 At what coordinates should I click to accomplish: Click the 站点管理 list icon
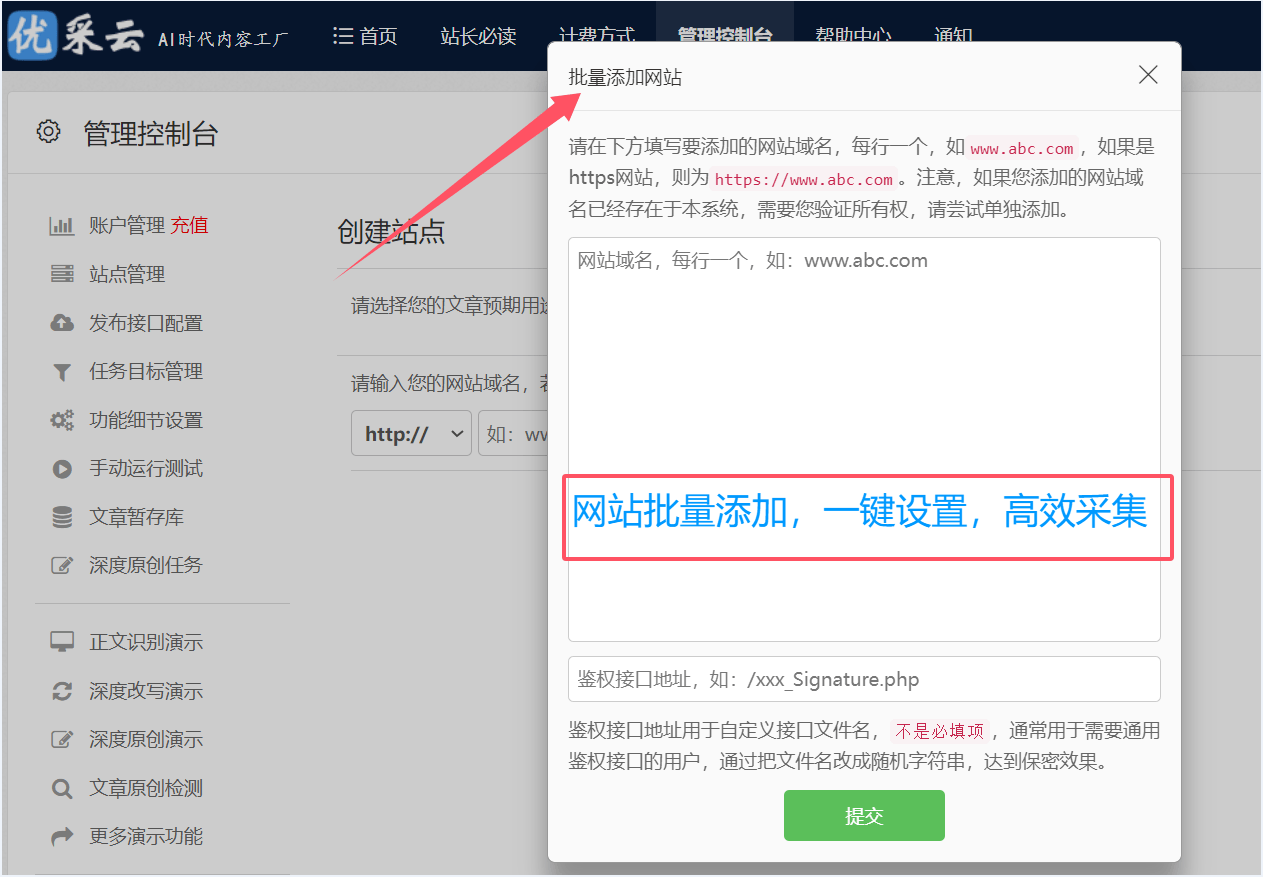point(62,274)
